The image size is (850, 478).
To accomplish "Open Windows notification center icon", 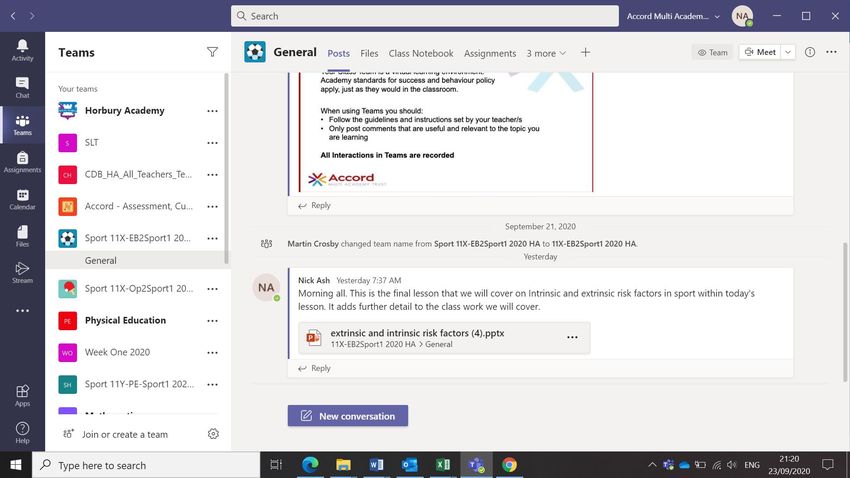I will tap(828, 464).
